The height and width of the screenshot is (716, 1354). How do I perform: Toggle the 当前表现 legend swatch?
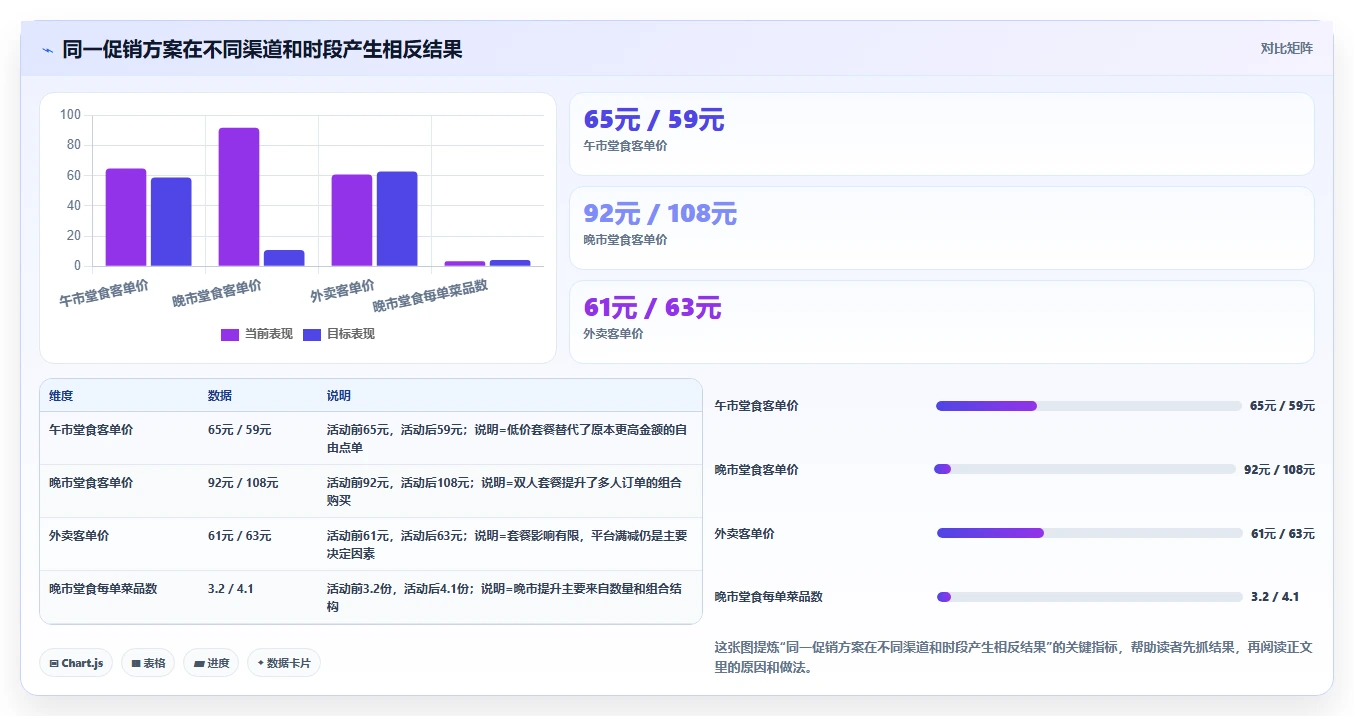pos(230,334)
